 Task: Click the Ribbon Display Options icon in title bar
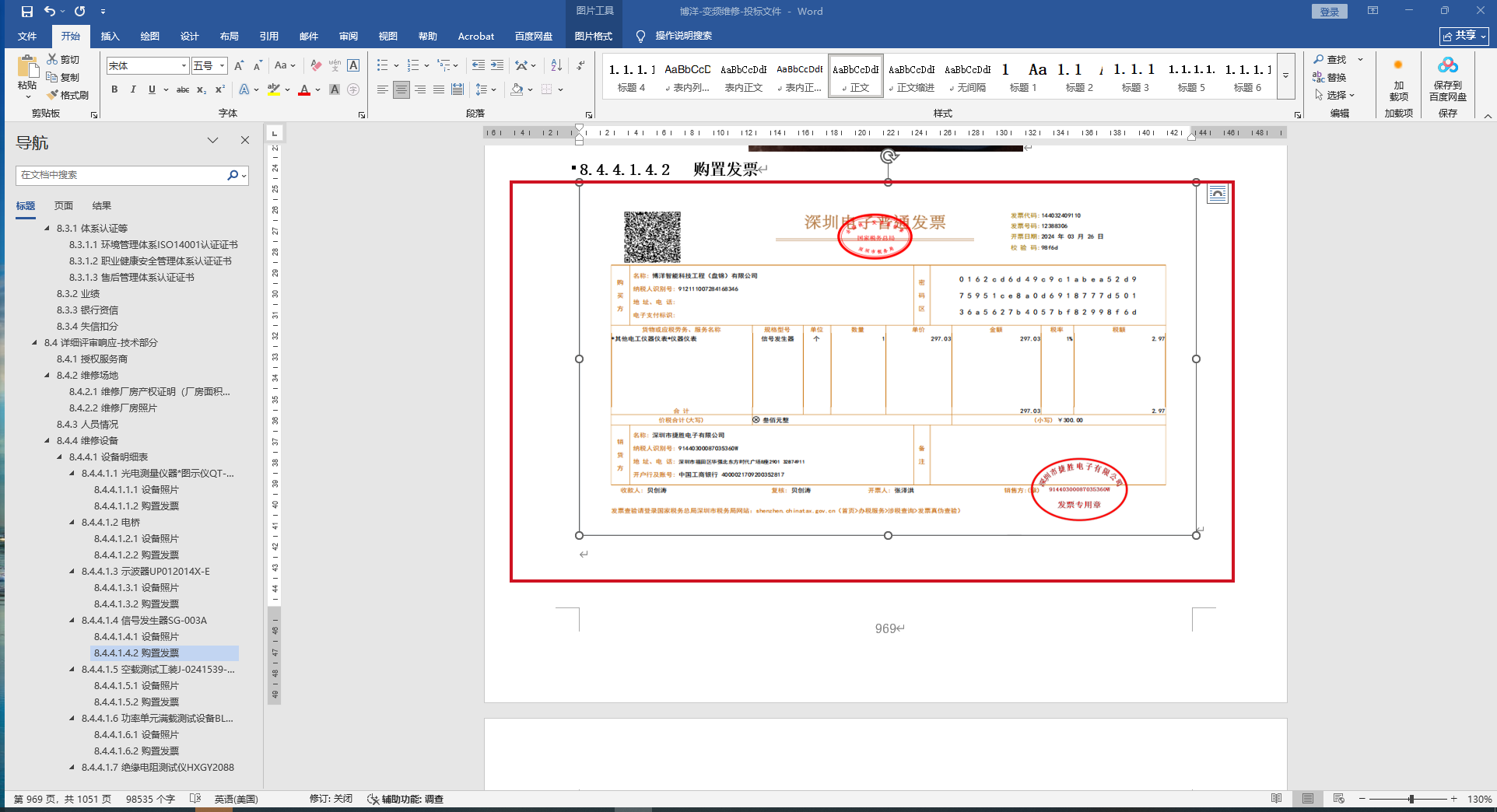click(1373, 11)
